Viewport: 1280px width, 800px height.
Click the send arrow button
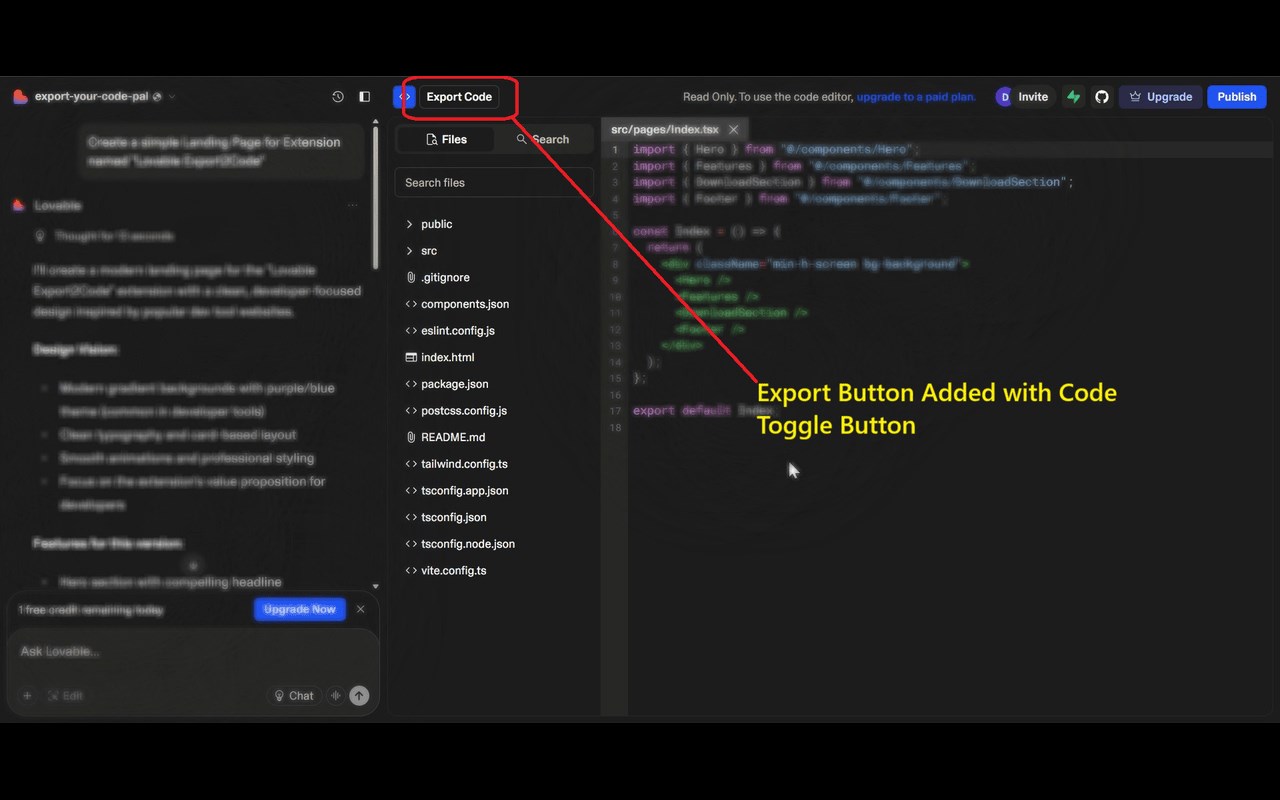(x=359, y=696)
